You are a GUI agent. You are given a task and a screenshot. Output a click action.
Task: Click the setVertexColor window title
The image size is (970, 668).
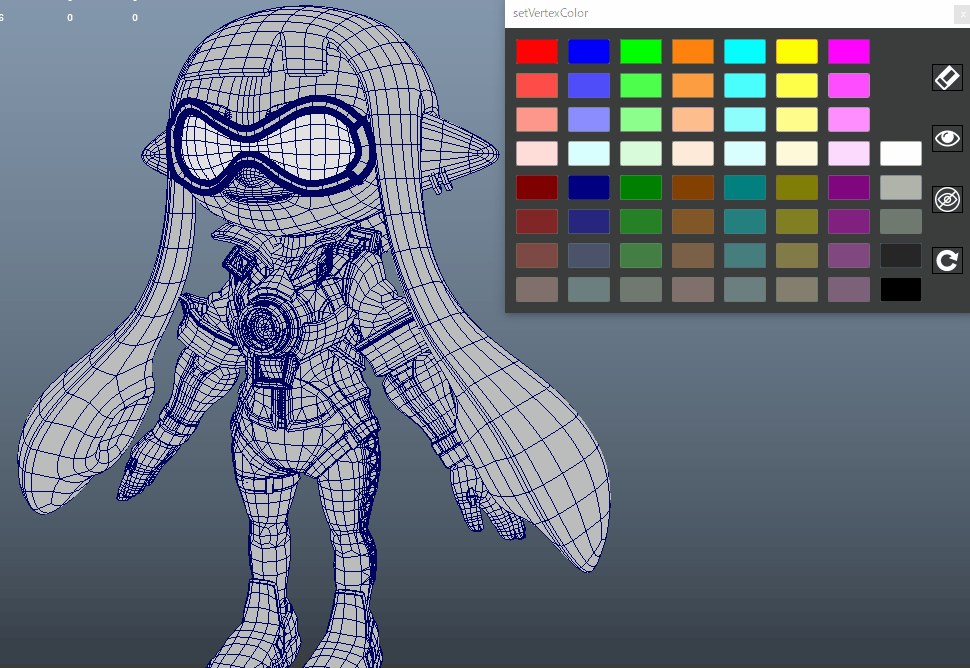550,13
